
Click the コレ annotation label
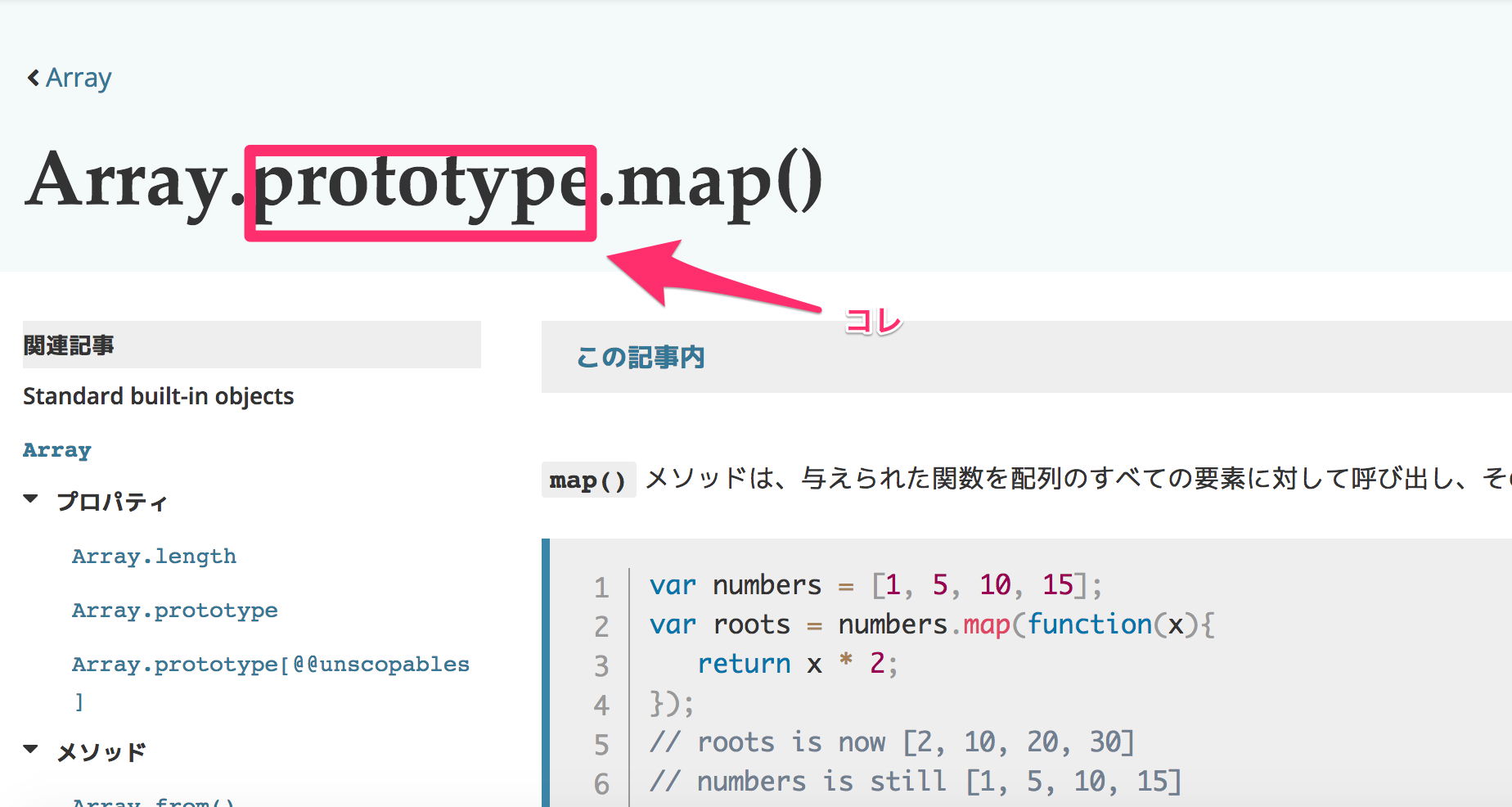[x=873, y=321]
